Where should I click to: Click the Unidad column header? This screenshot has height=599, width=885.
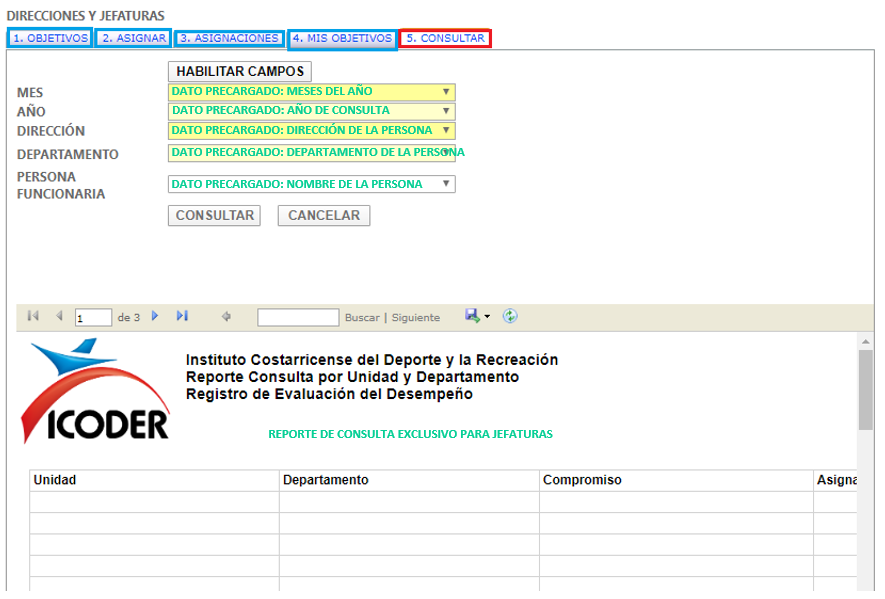coord(154,480)
